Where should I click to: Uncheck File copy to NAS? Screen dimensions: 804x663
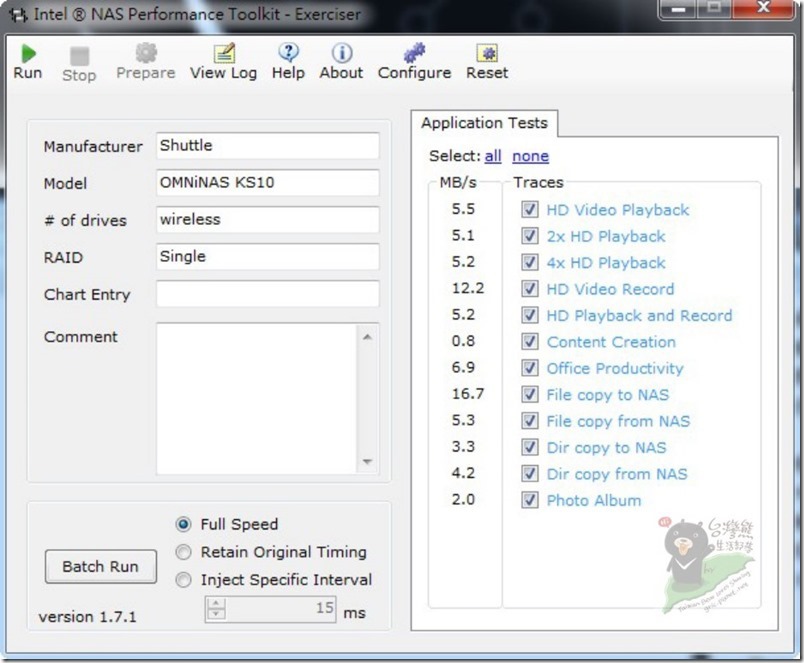pyautogui.click(x=530, y=394)
